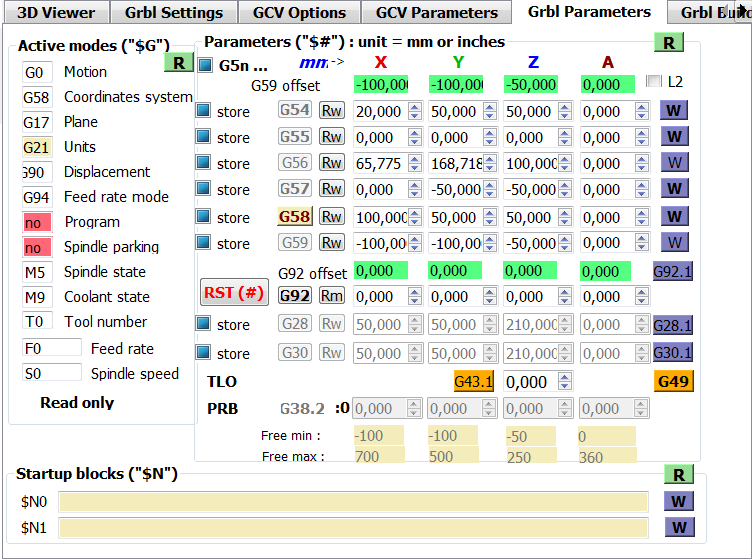
Task: Toggle the store checkbox for G57
Action: tap(203, 188)
